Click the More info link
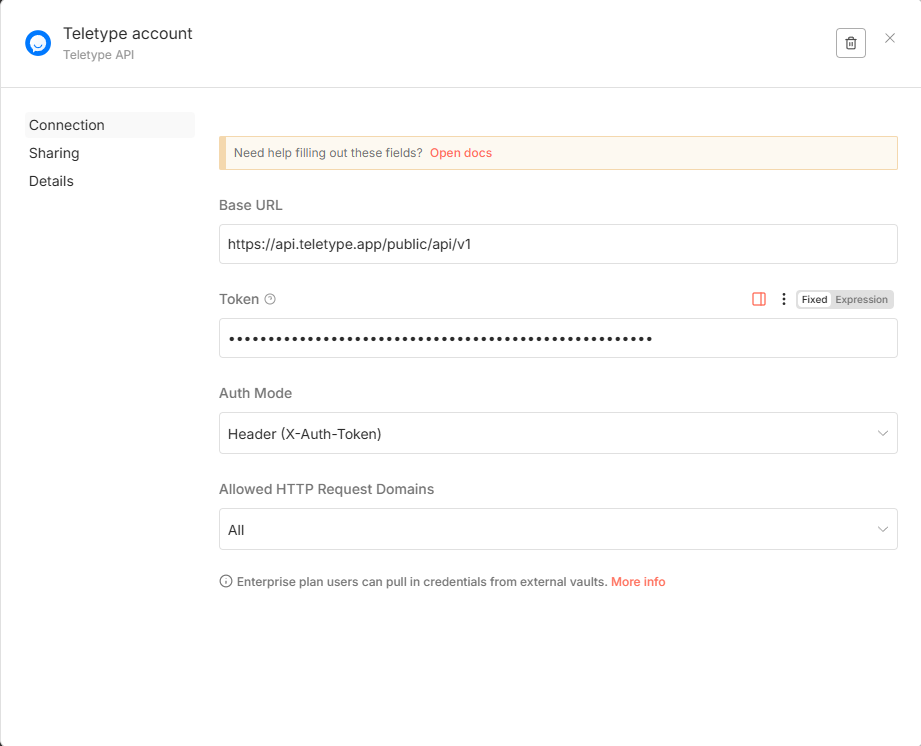Screen dimensions: 921x746 pos(638,582)
